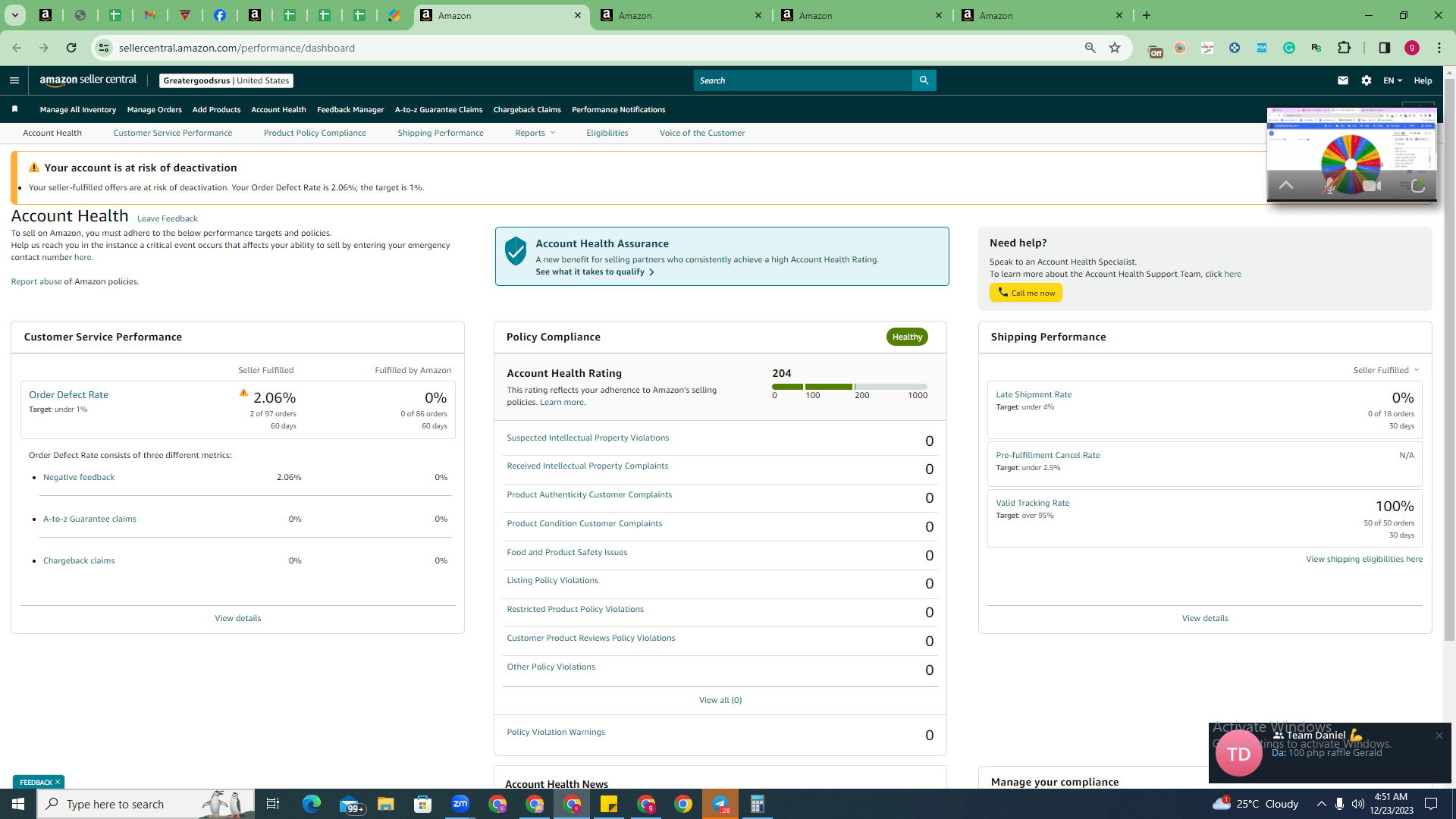Click the browser zoom magnifier icon
Image resolution: width=1456 pixels, height=819 pixels.
pyautogui.click(x=1090, y=48)
